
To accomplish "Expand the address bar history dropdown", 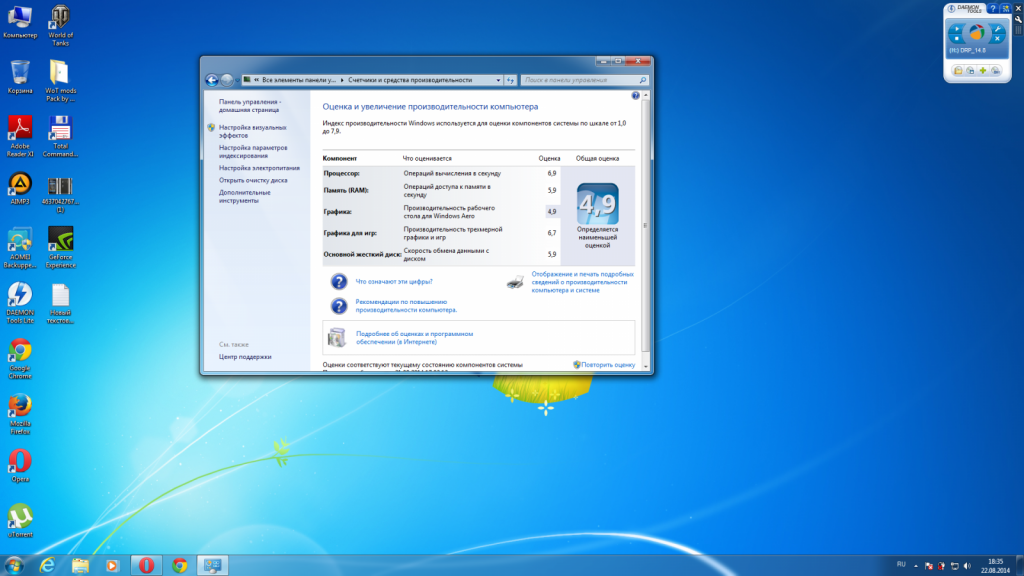I will (x=497, y=80).
